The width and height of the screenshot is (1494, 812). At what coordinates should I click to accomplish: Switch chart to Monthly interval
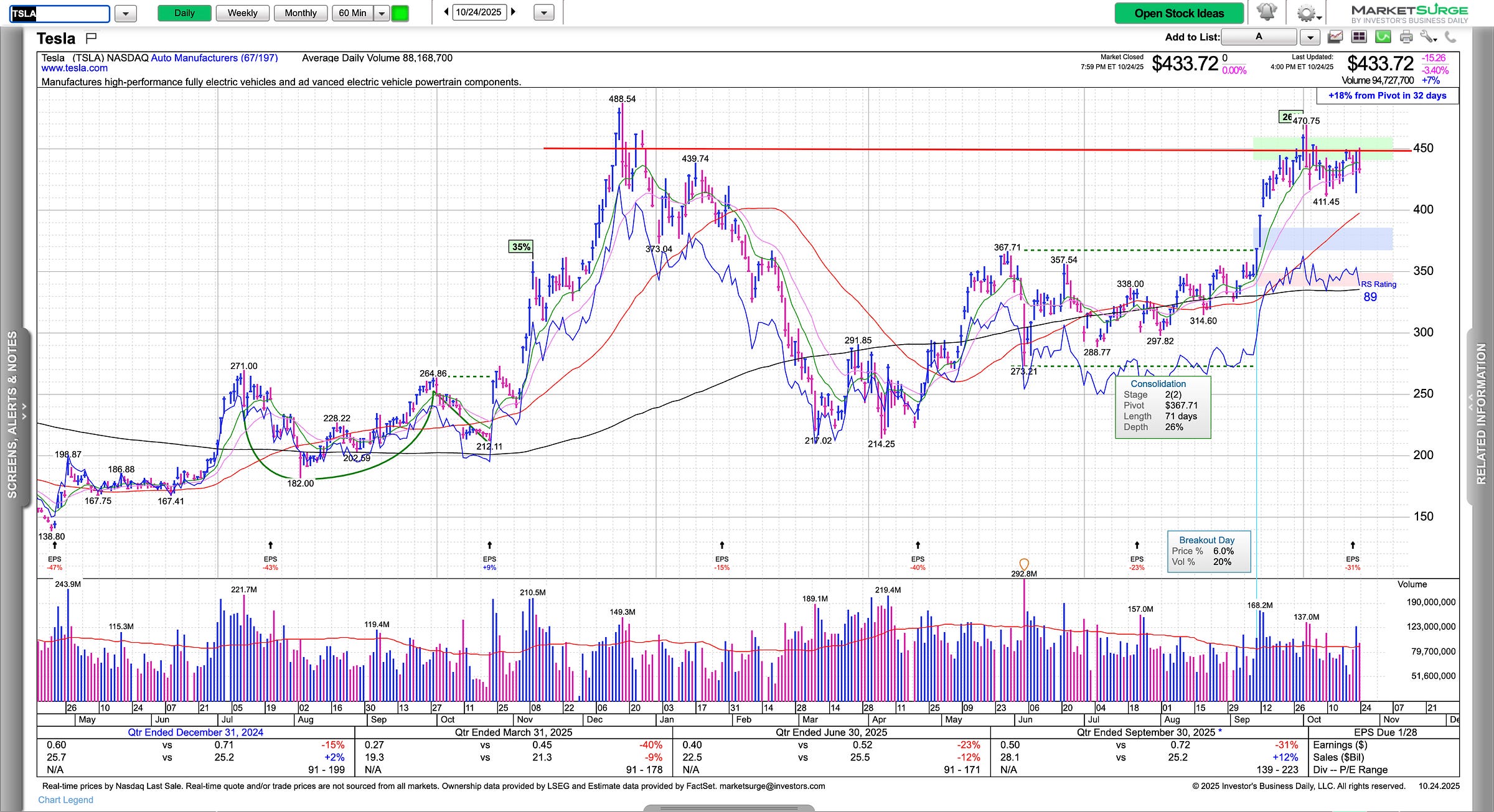[300, 13]
